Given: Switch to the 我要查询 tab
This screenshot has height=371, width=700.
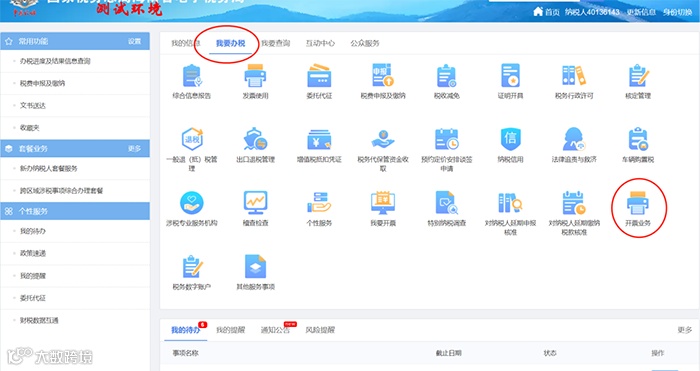Looking at the screenshot, I should tap(275, 43).
